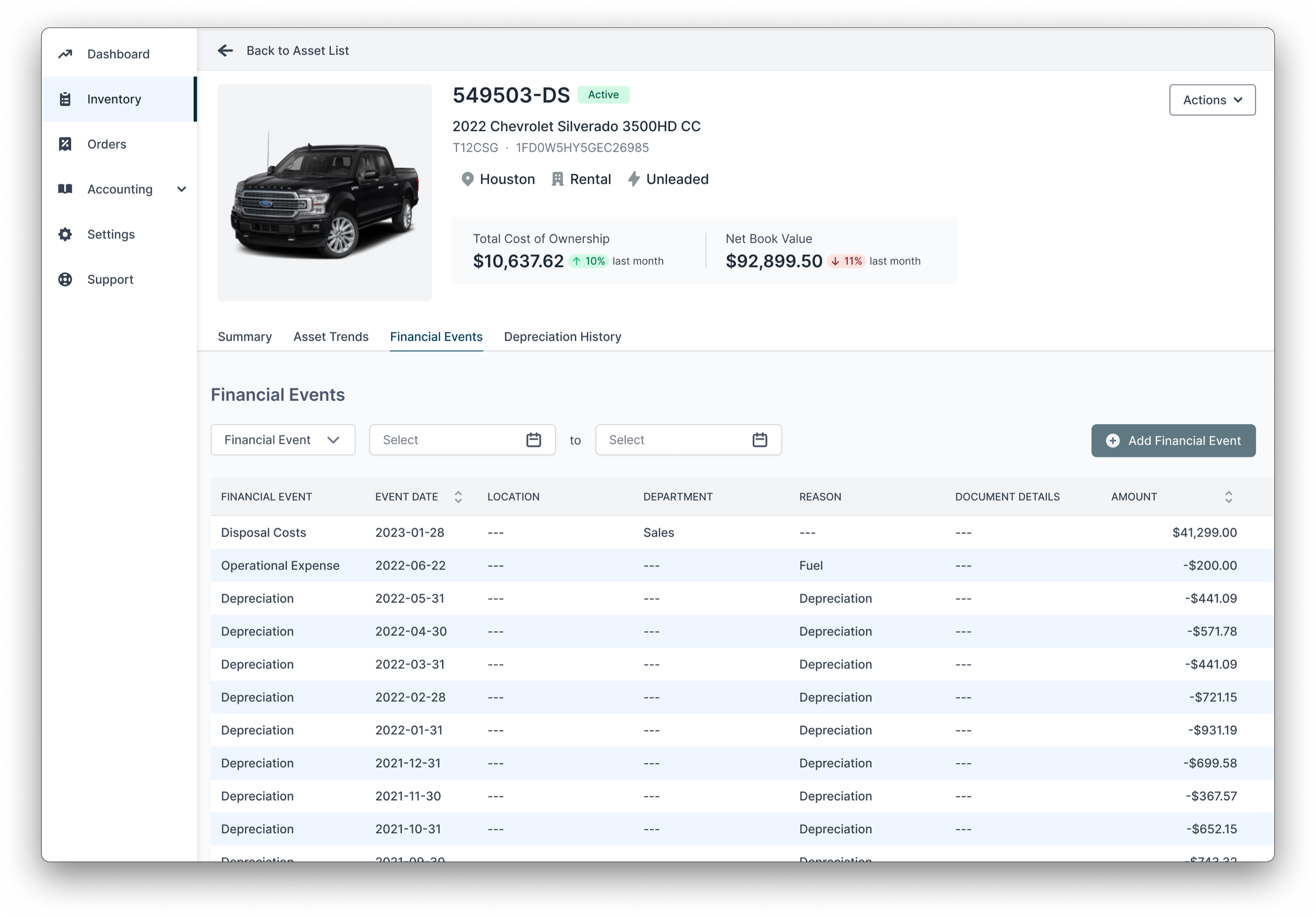This screenshot has height=917, width=1316.
Task: Switch to the Asset Trends tab
Action: pyautogui.click(x=331, y=337)
